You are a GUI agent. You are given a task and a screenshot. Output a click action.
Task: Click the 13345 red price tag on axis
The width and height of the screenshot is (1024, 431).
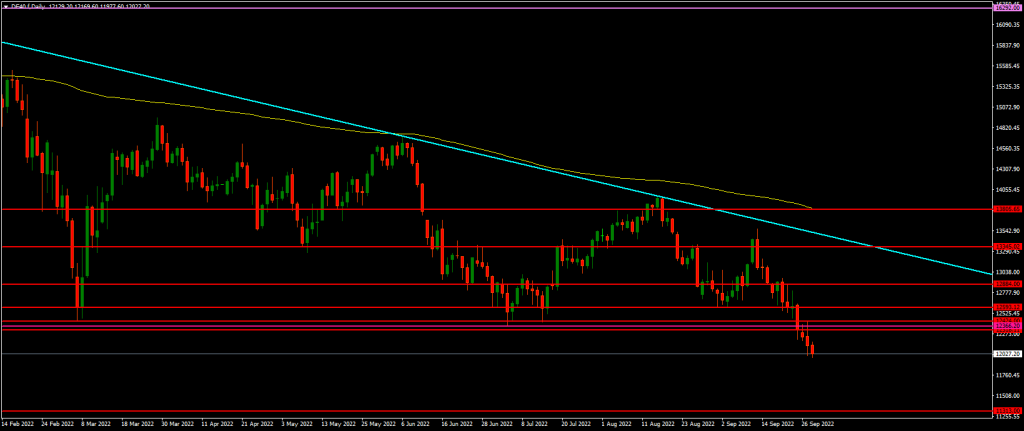tap(1007, 246)
